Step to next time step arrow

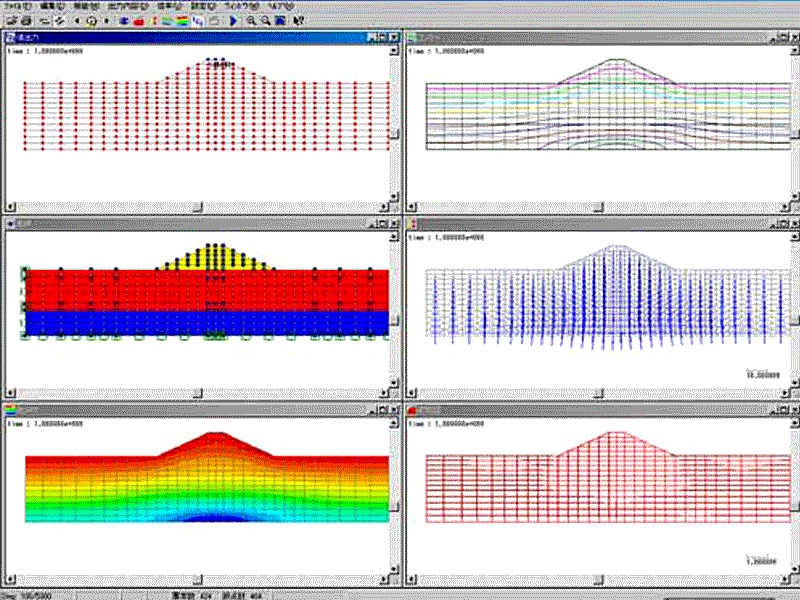(107, 19)
